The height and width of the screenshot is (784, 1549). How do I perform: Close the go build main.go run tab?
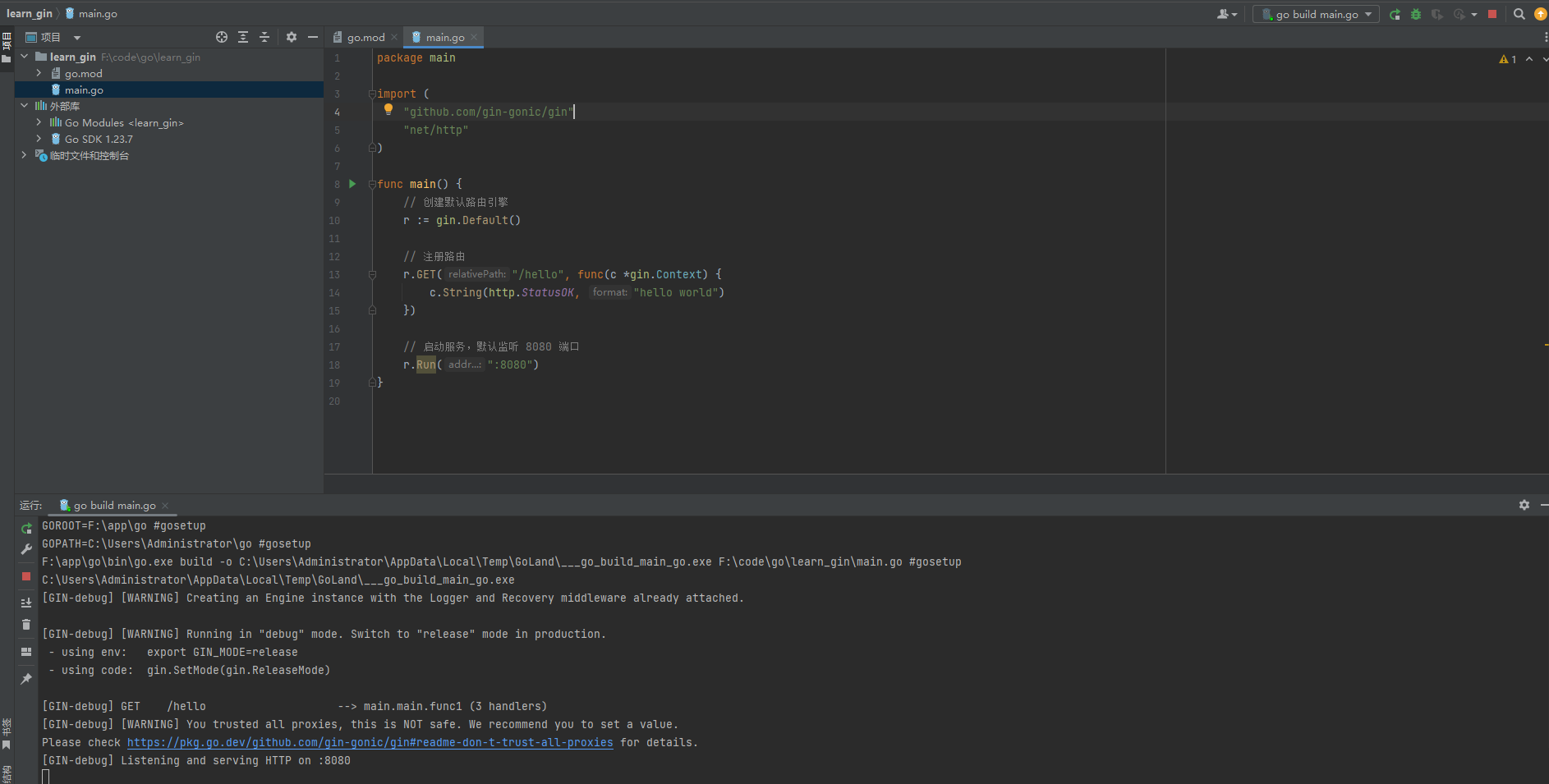[x=165, y=506]
